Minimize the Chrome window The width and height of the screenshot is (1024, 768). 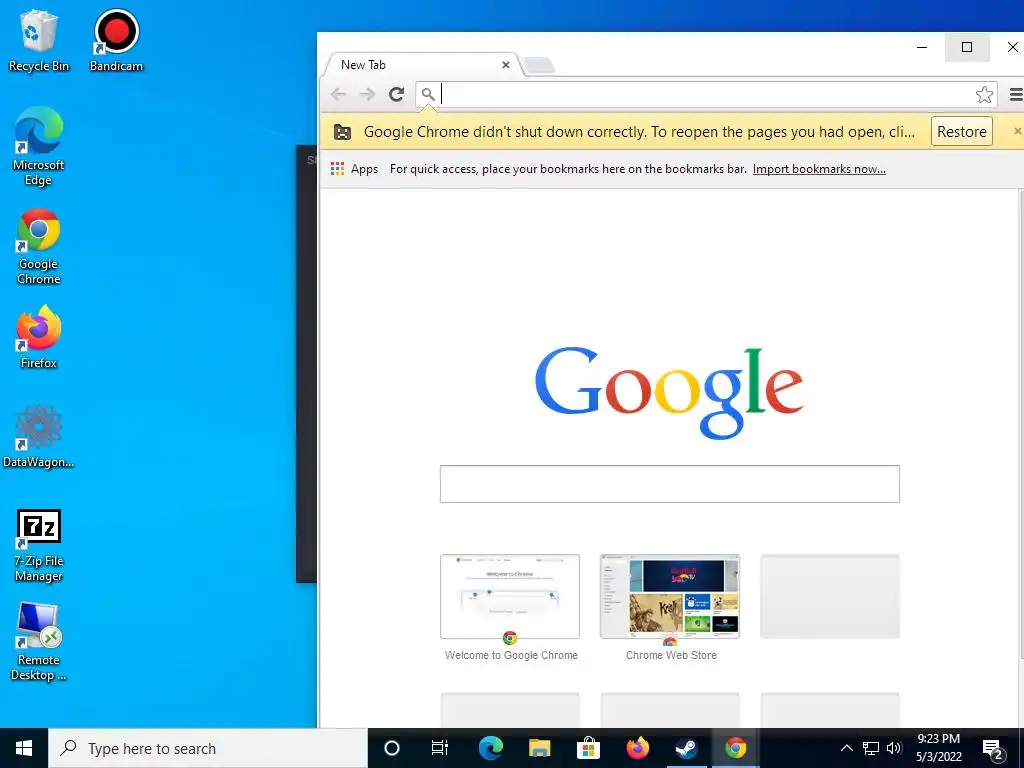[922, 47]
